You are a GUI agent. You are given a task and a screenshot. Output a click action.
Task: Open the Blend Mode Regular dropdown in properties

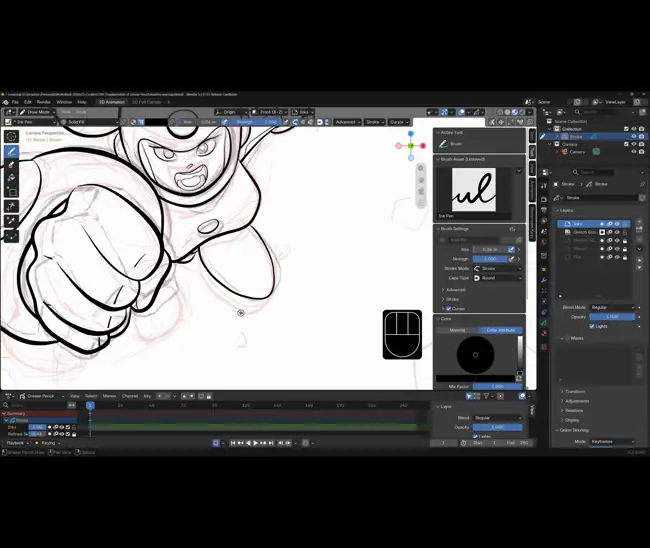612,308
